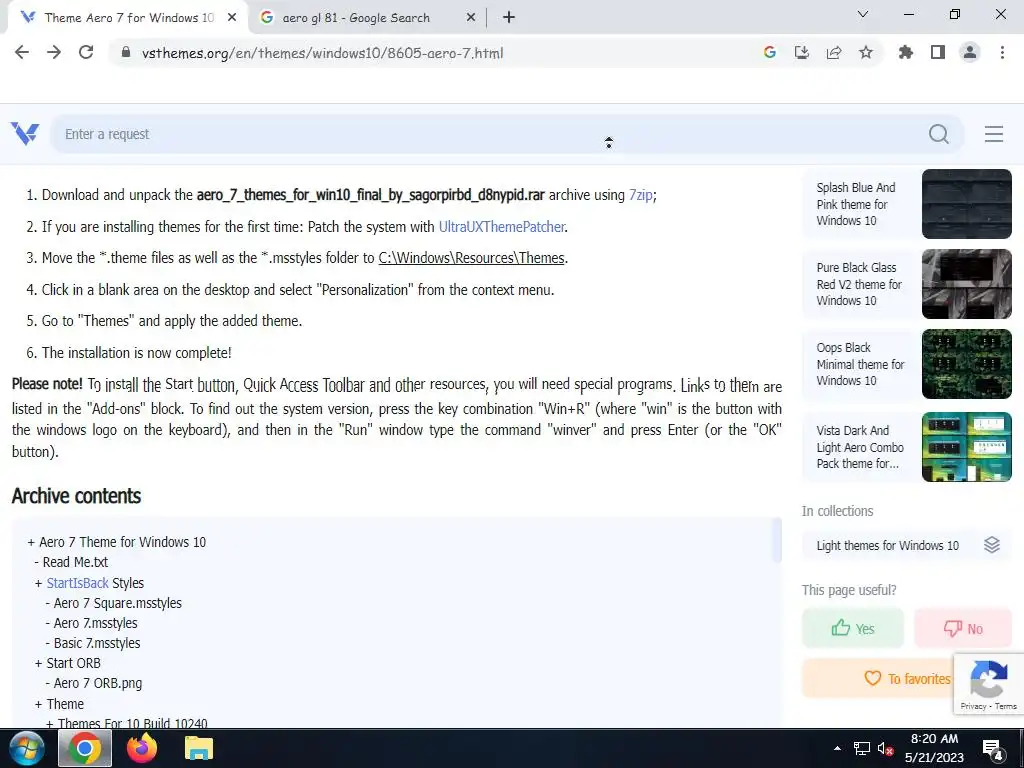Open Vista Dark And Light Aero Combo thumbnail
This screenshot has height=768, width=1024.
967,447
